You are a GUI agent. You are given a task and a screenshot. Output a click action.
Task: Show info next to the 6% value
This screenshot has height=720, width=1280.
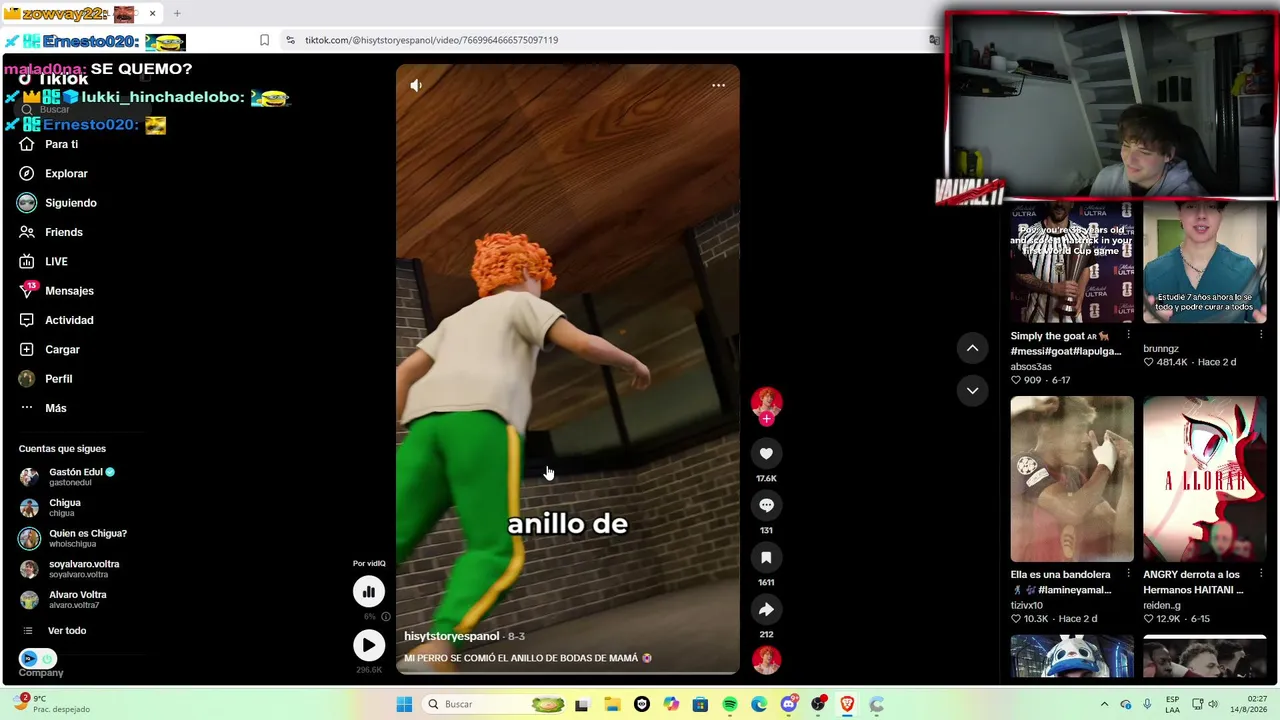point(386,617)
